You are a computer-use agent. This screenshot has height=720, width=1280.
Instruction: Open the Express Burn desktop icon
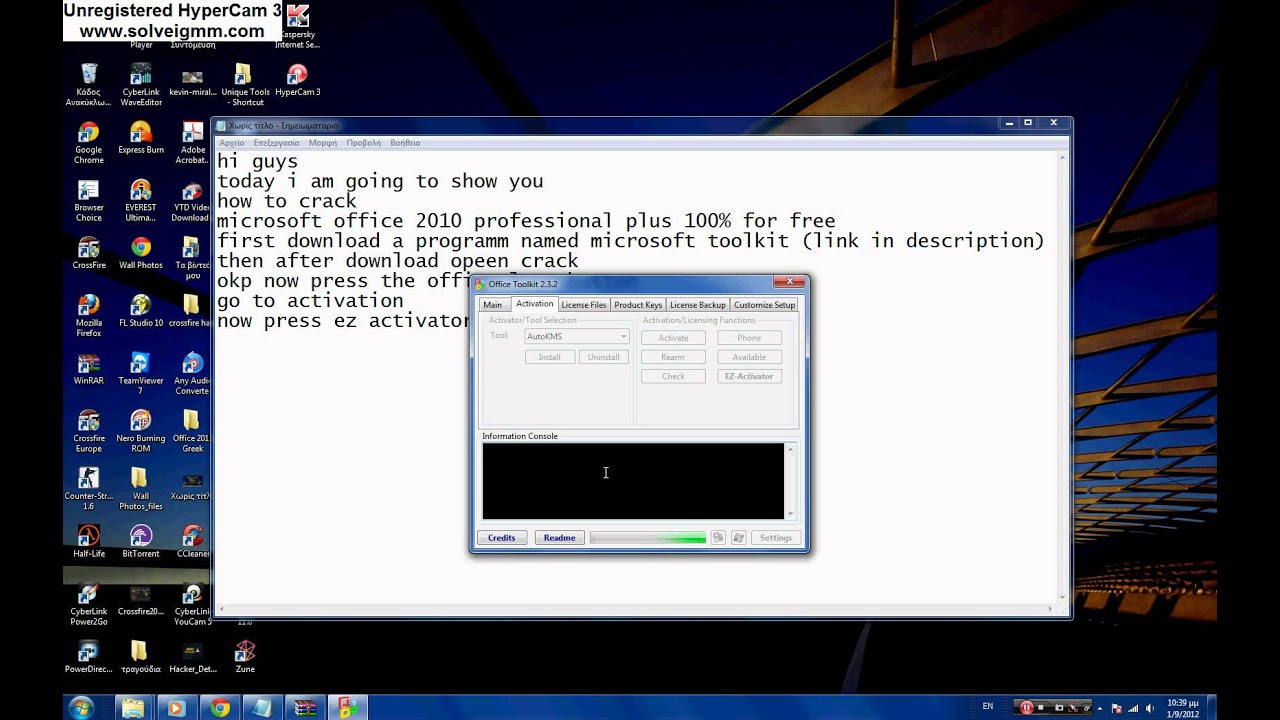[141, 138]
